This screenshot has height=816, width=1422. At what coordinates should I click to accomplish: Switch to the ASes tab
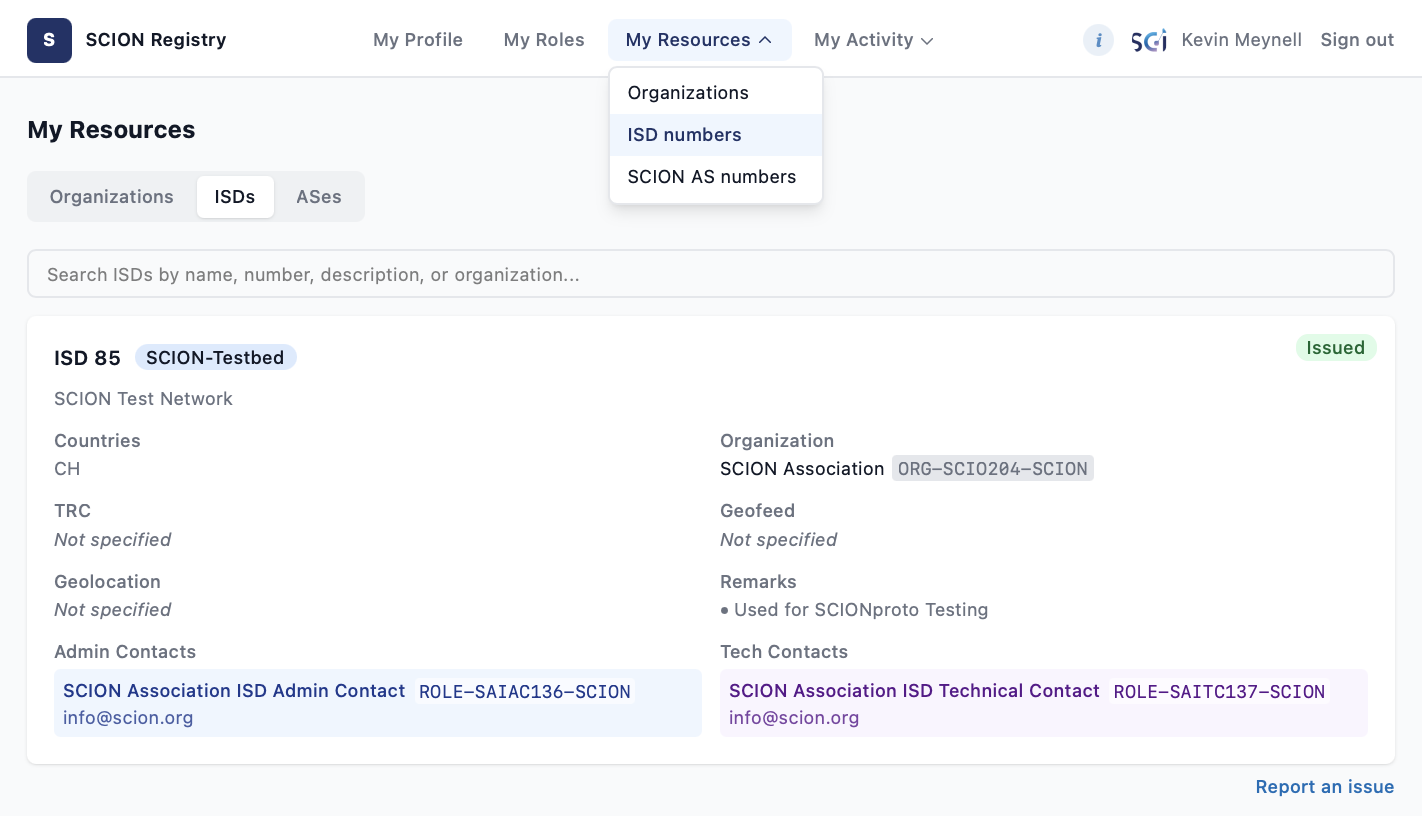tap(319, 197)
